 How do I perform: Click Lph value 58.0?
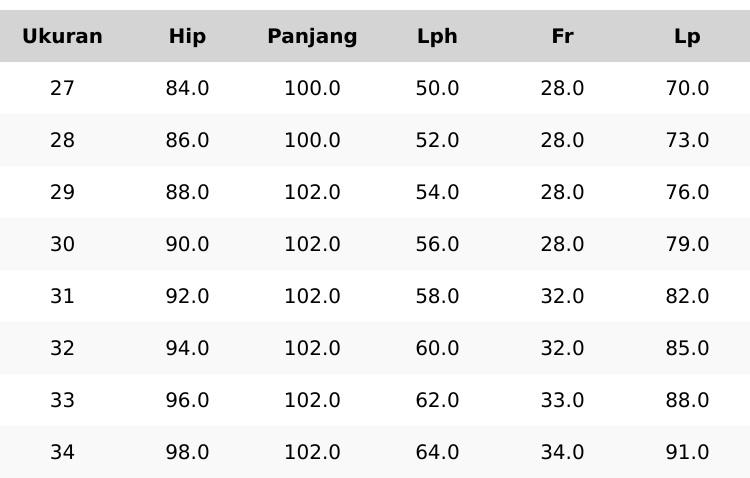click(437, 297)
